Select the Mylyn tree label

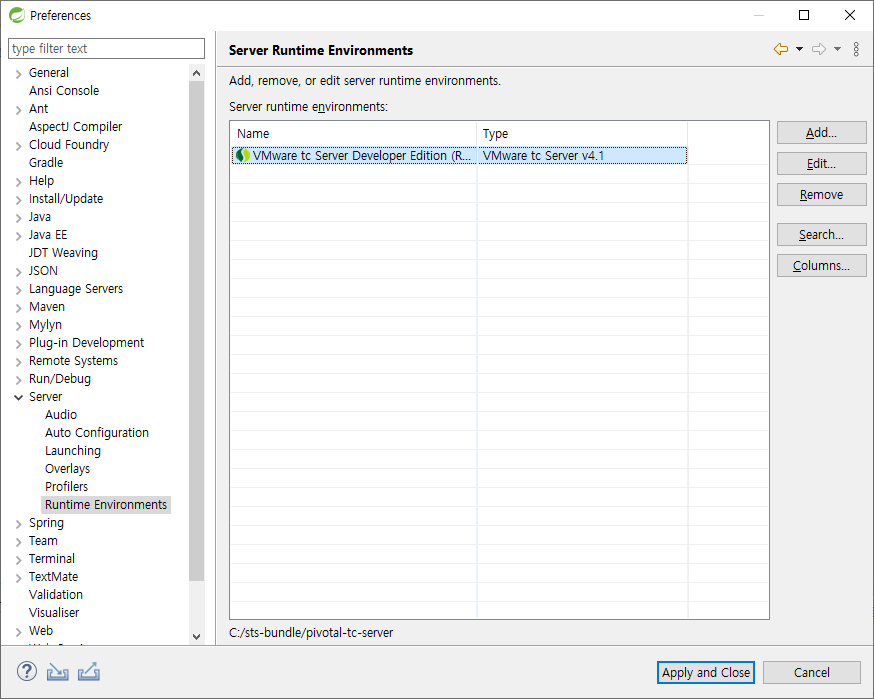point(45,324)
